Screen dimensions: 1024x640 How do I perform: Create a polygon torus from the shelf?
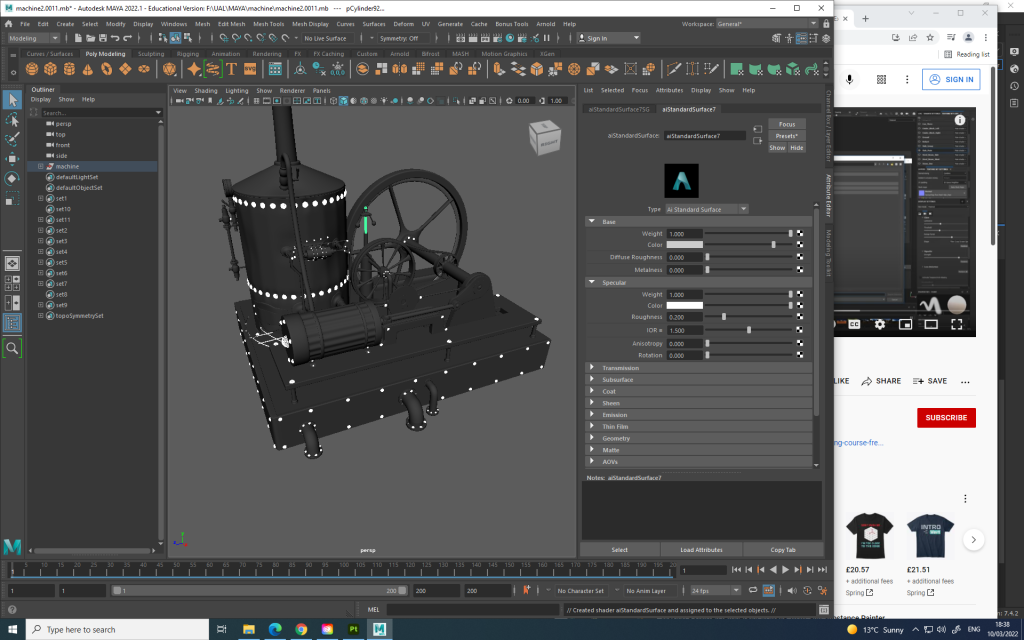(106, 69)
